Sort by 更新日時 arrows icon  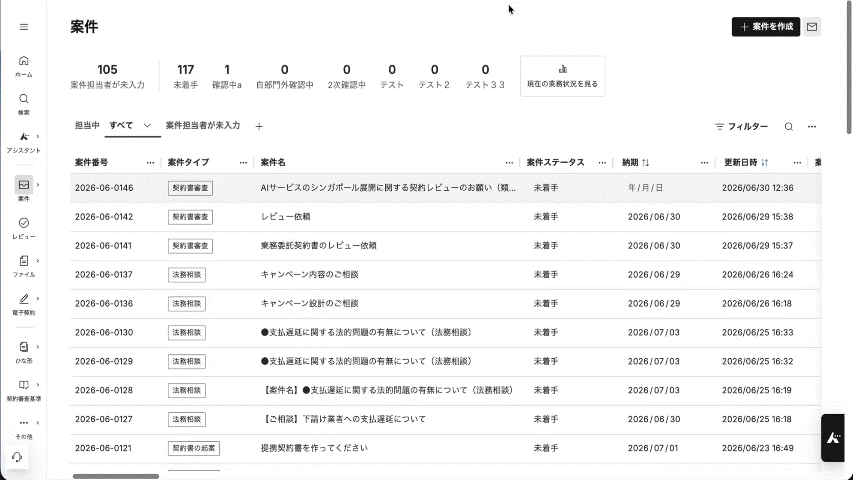coord(765,162)
